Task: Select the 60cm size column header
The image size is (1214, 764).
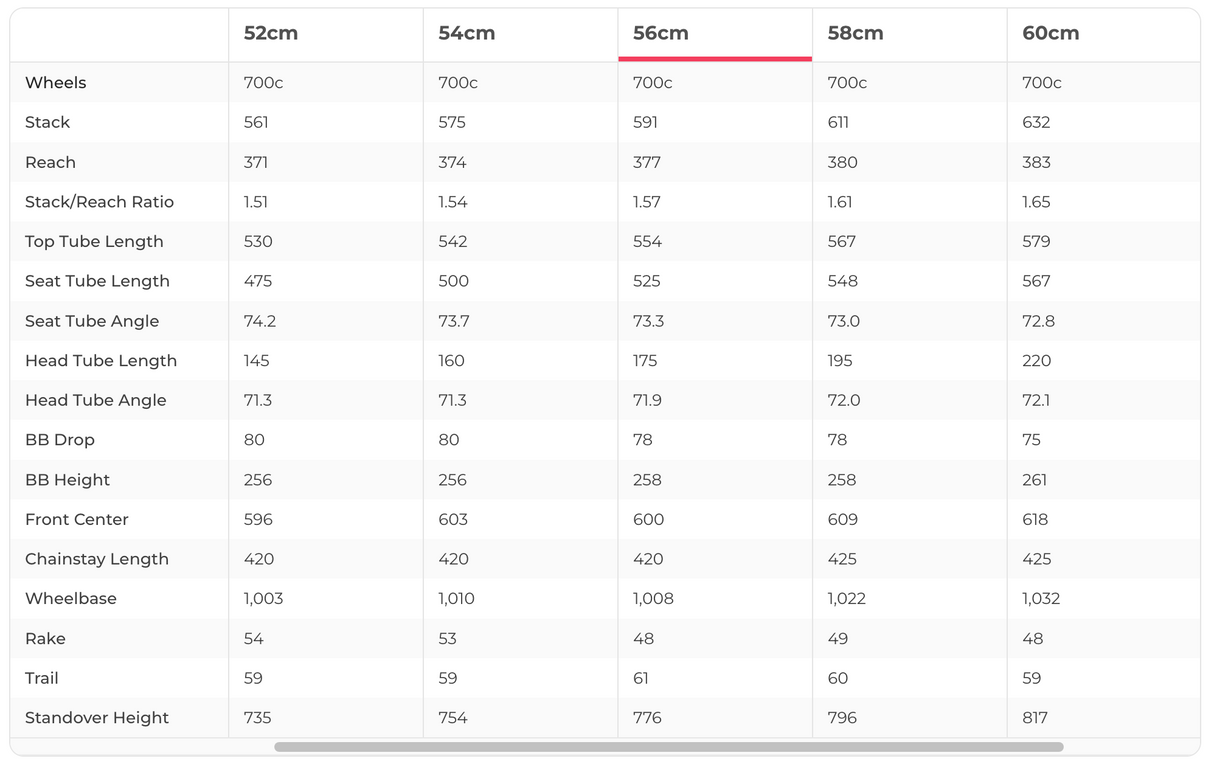Action: click(x=1050, y=33)
